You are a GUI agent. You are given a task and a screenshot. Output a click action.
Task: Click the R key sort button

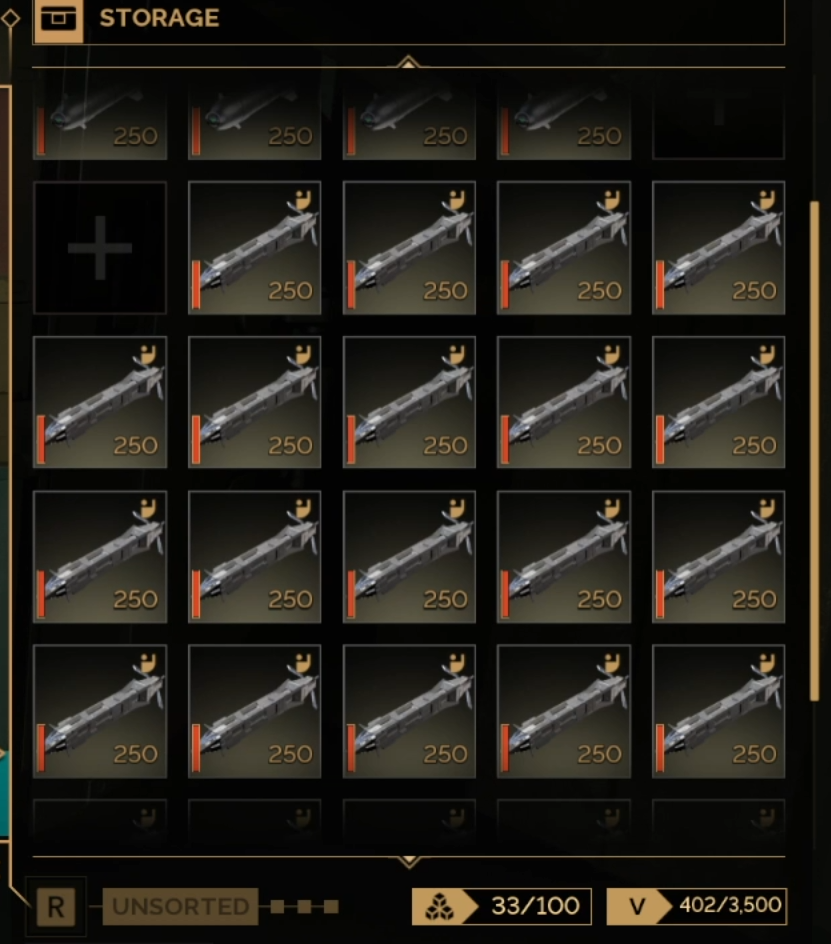pos(56,907)
